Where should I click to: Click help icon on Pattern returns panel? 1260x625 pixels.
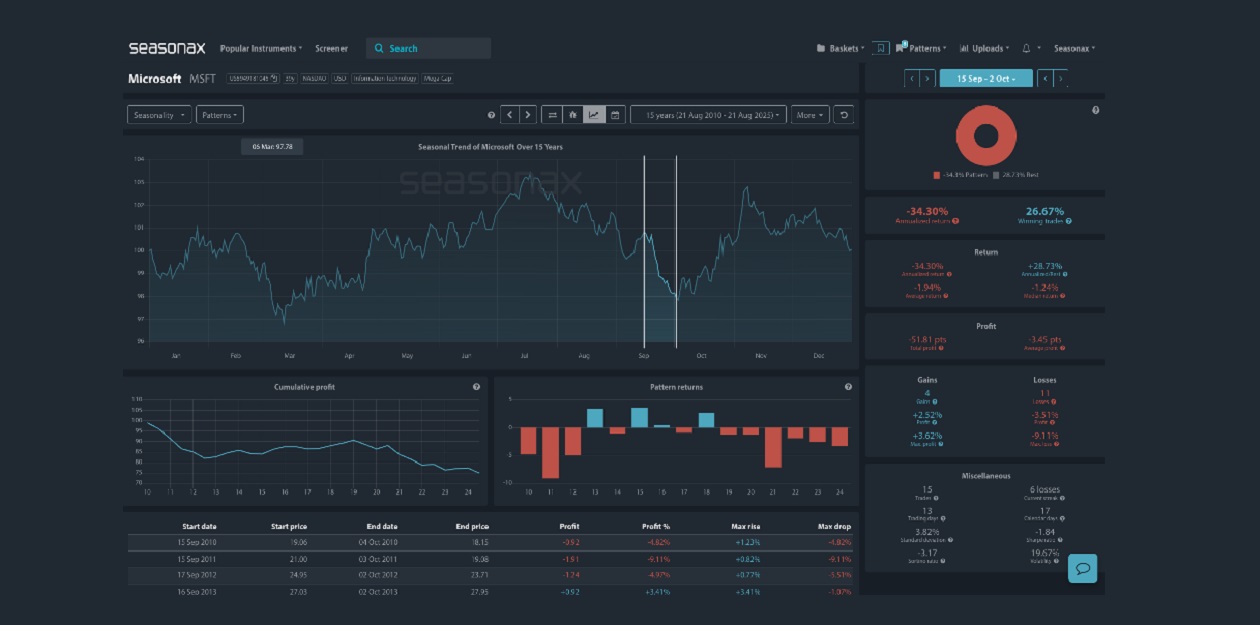(848, 387)
